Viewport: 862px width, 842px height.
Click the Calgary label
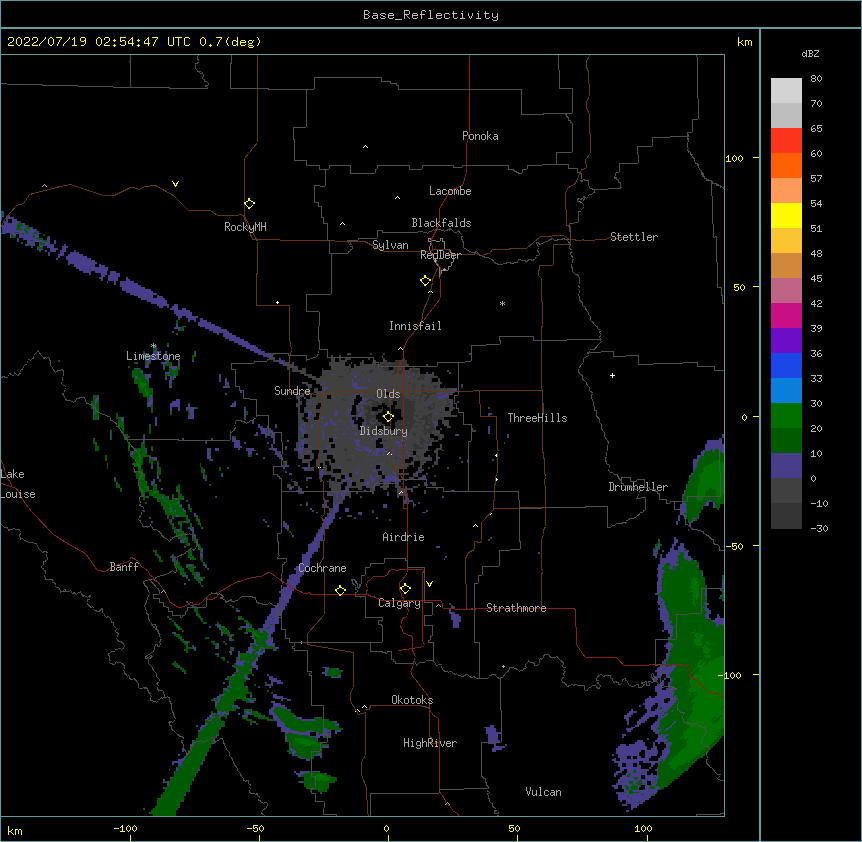[399, 603]
